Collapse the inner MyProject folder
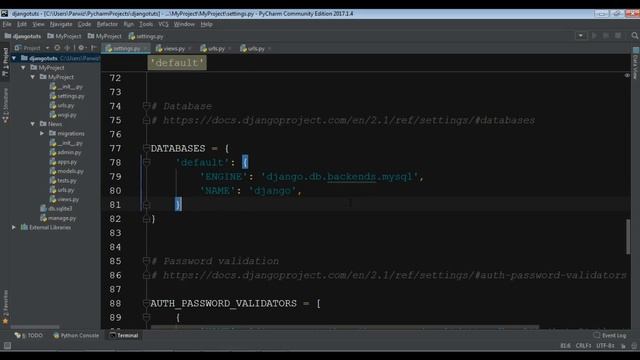 (33, 77)
